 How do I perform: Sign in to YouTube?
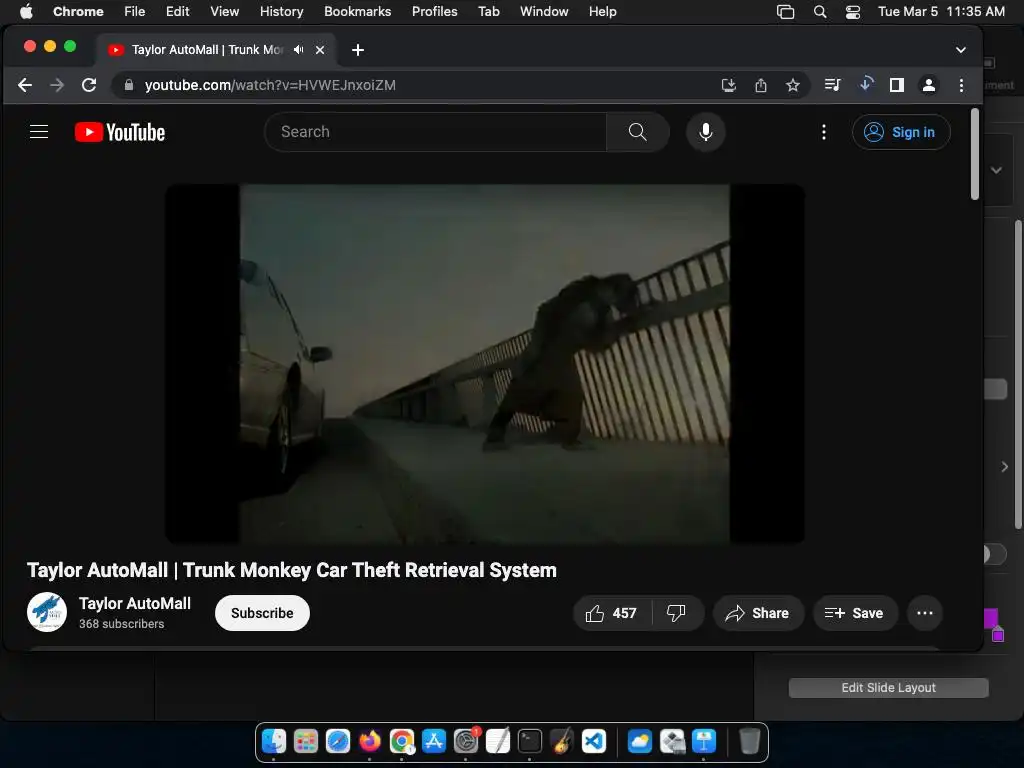coord(901,132)
